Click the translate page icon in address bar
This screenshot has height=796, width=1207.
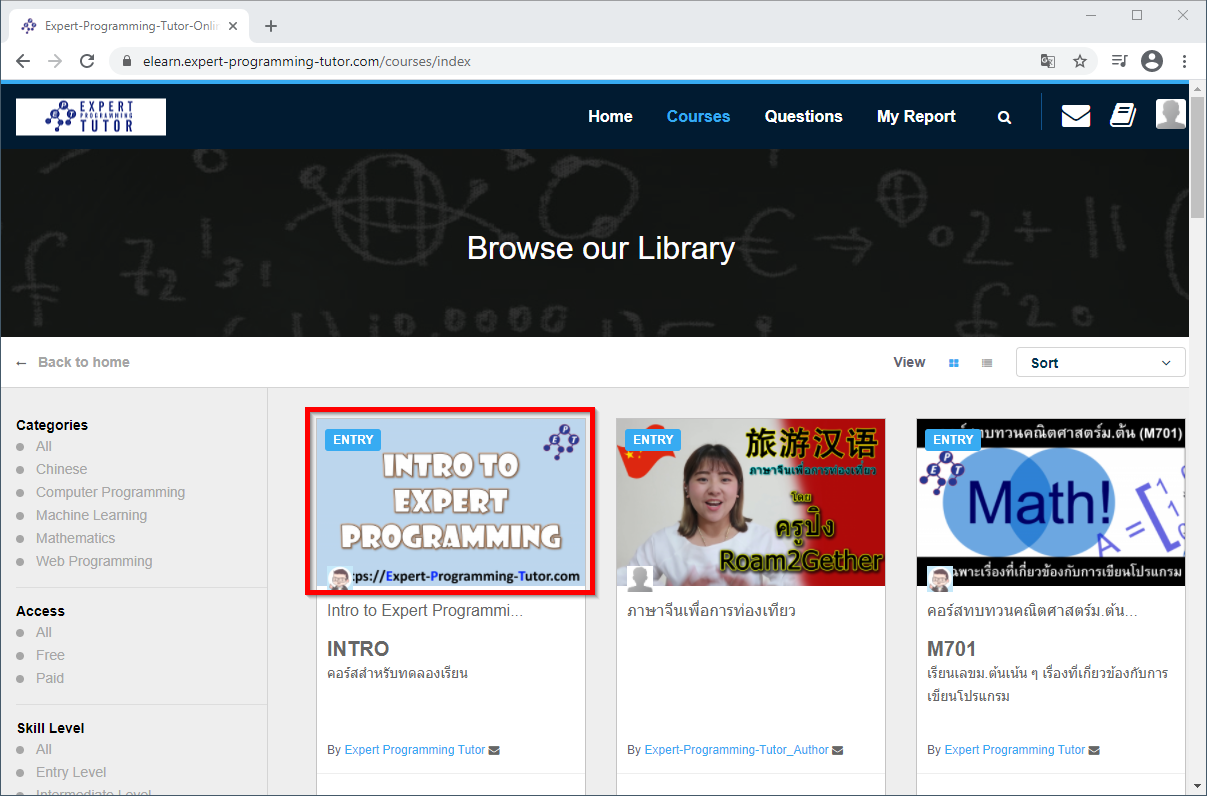(x=1048, y=61)
